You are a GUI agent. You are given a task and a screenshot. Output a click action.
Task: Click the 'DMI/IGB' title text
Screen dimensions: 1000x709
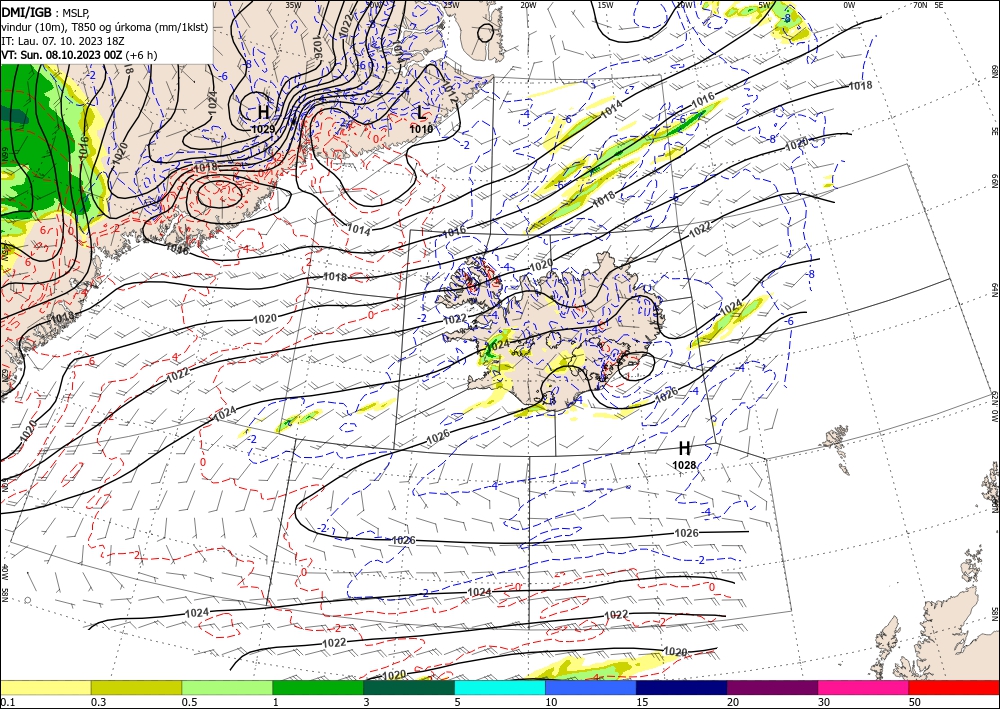[28, 11]
